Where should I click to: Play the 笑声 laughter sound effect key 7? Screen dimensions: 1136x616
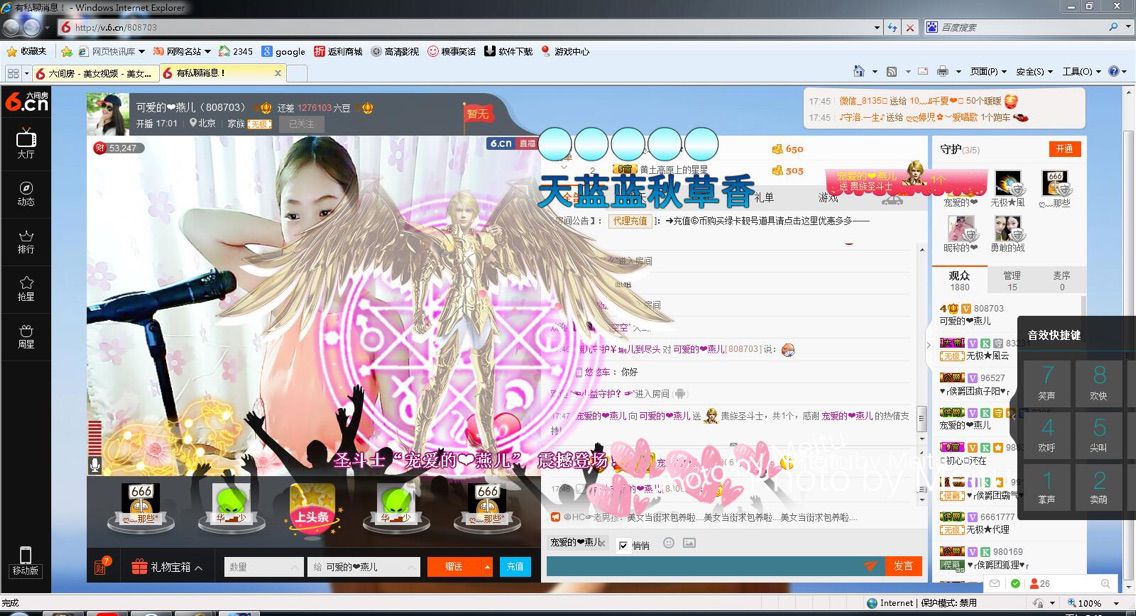[x=1047, y=383]
